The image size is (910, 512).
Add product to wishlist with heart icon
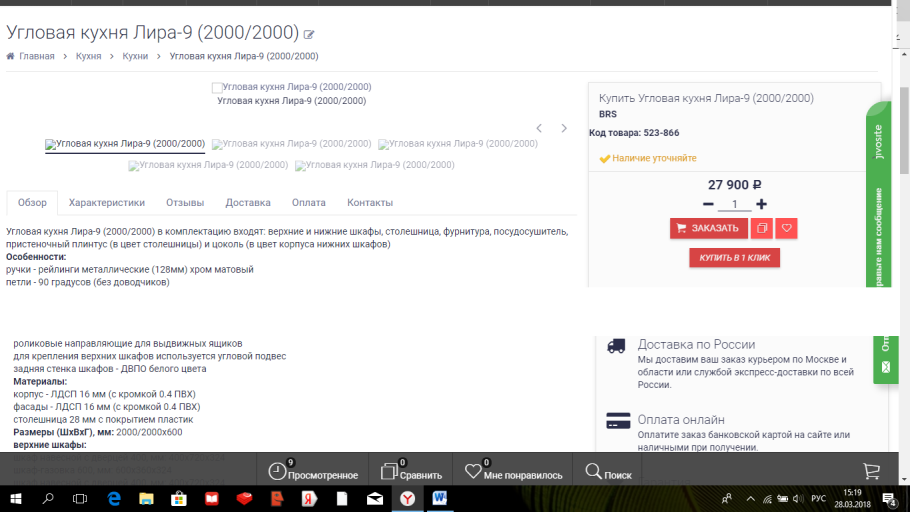click(786, 228)
